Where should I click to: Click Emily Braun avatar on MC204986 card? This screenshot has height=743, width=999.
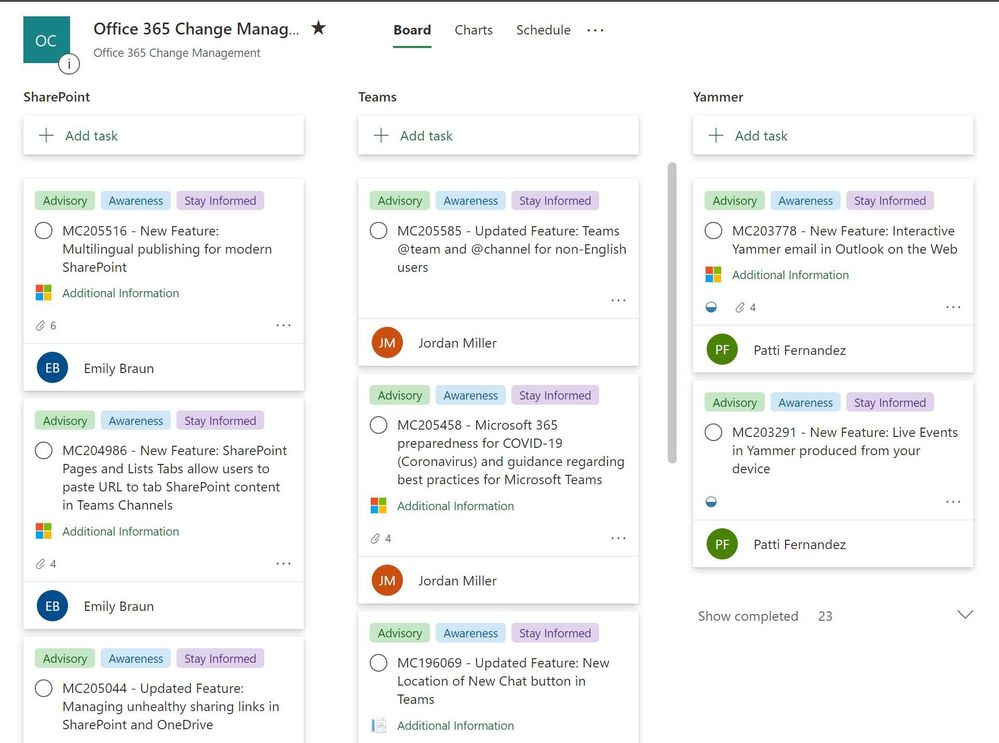click(52, 606)
